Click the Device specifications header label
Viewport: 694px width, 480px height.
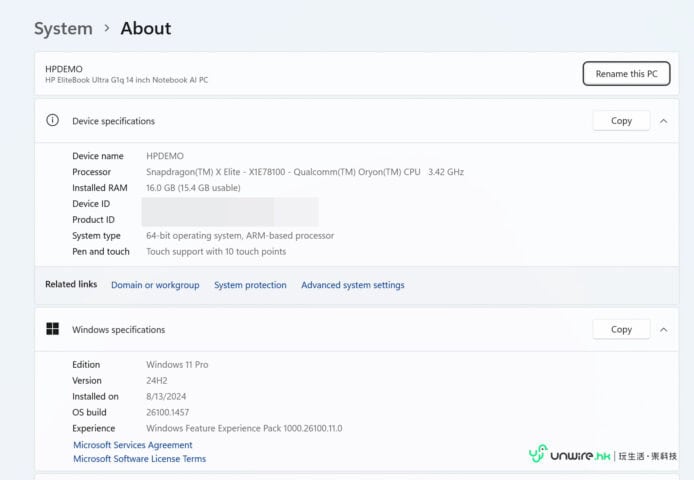point(113,121)
